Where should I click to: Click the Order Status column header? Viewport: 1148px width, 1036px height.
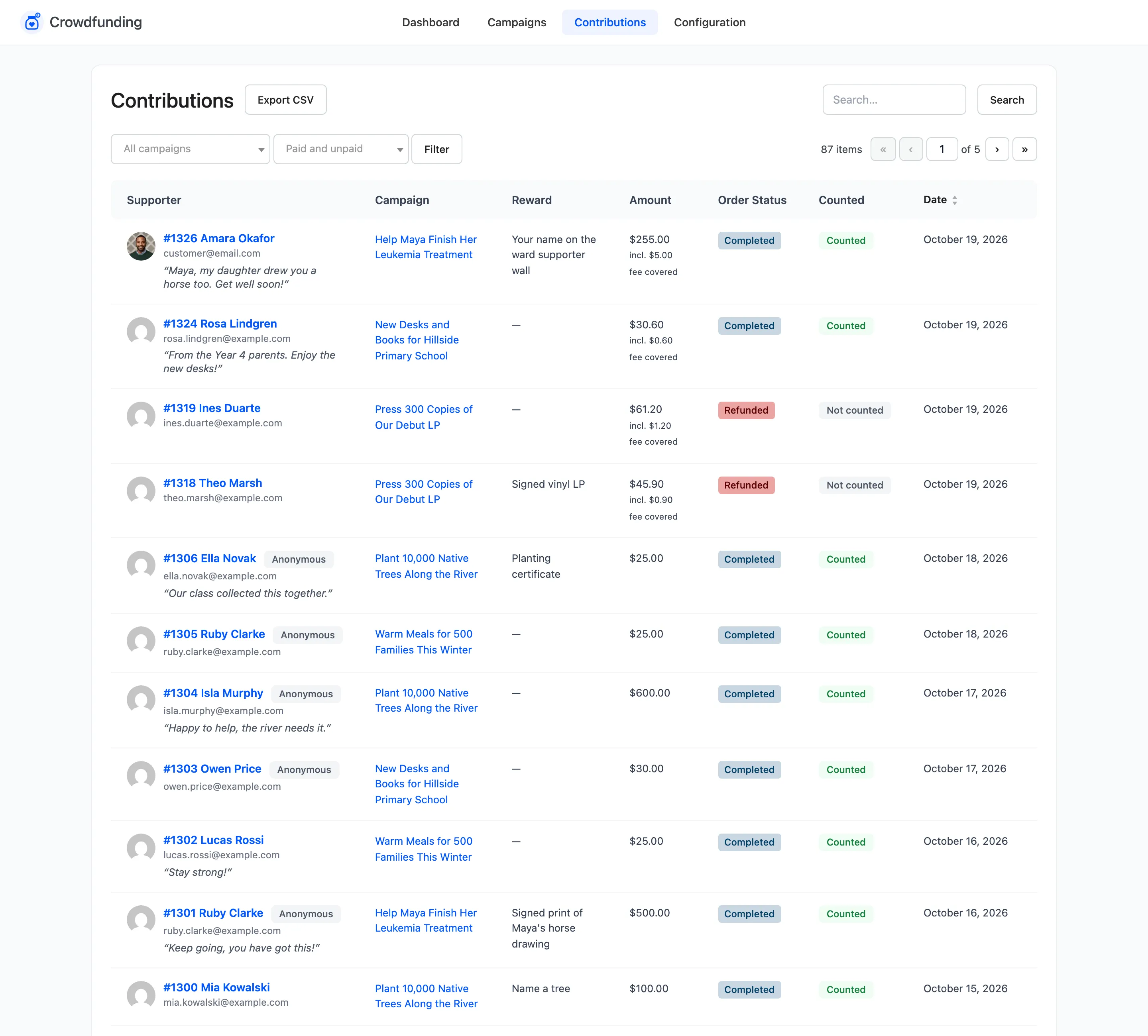(x=752, y=200)
